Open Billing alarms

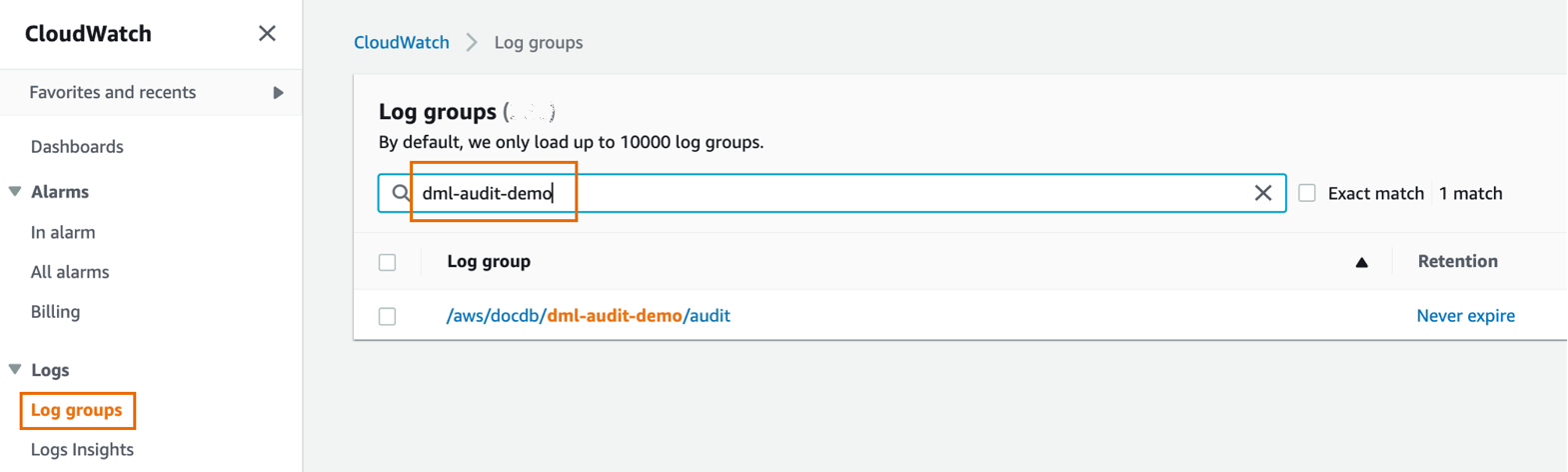55,312
